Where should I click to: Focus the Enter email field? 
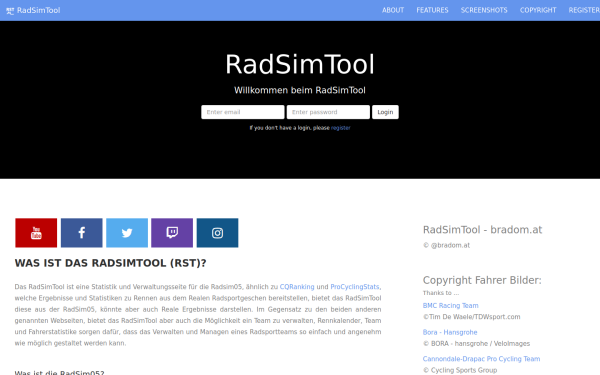tap(243, 112)
